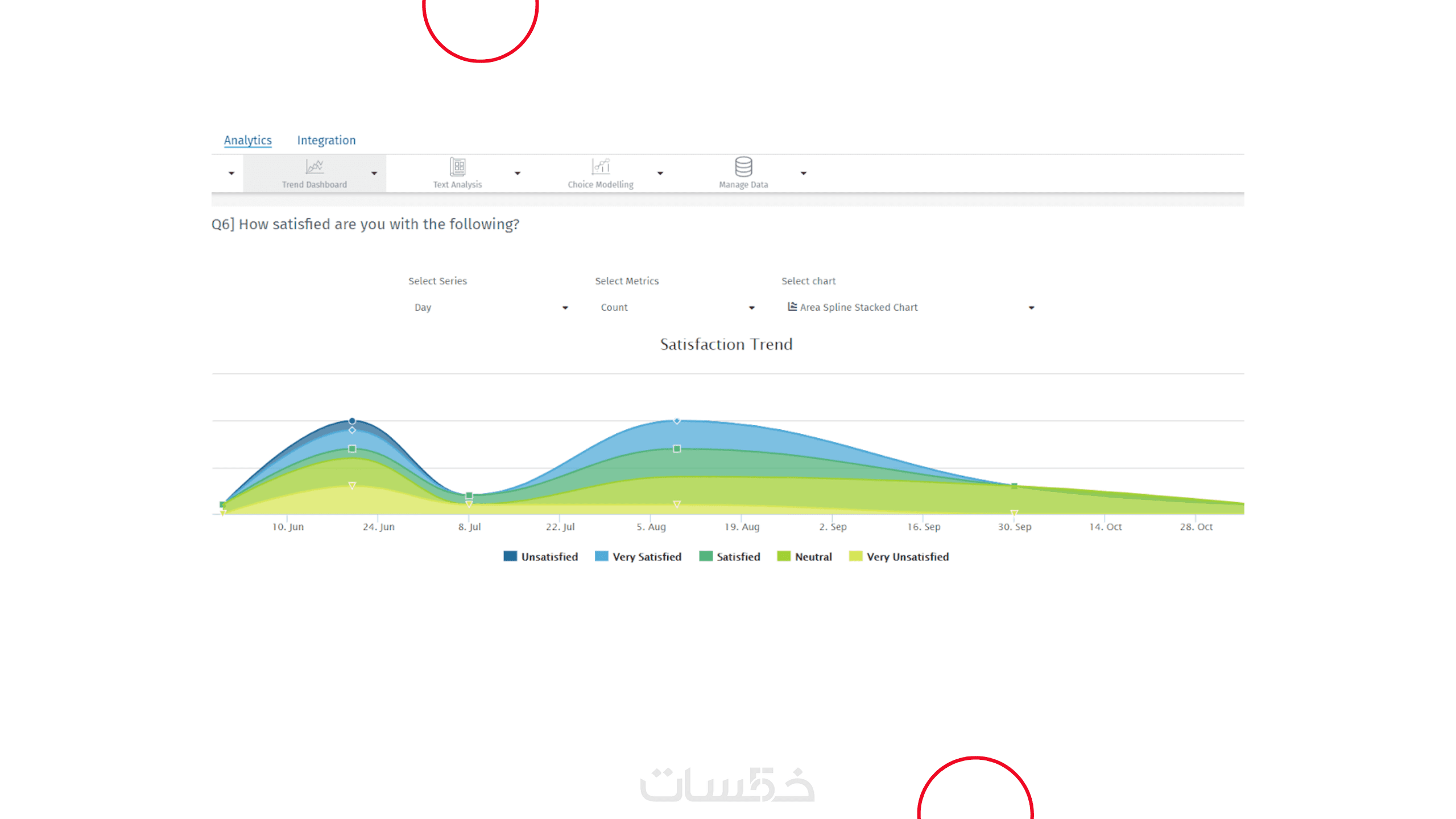Click chart icon beside Area Spline Stacked Chart

click(792, 307)
